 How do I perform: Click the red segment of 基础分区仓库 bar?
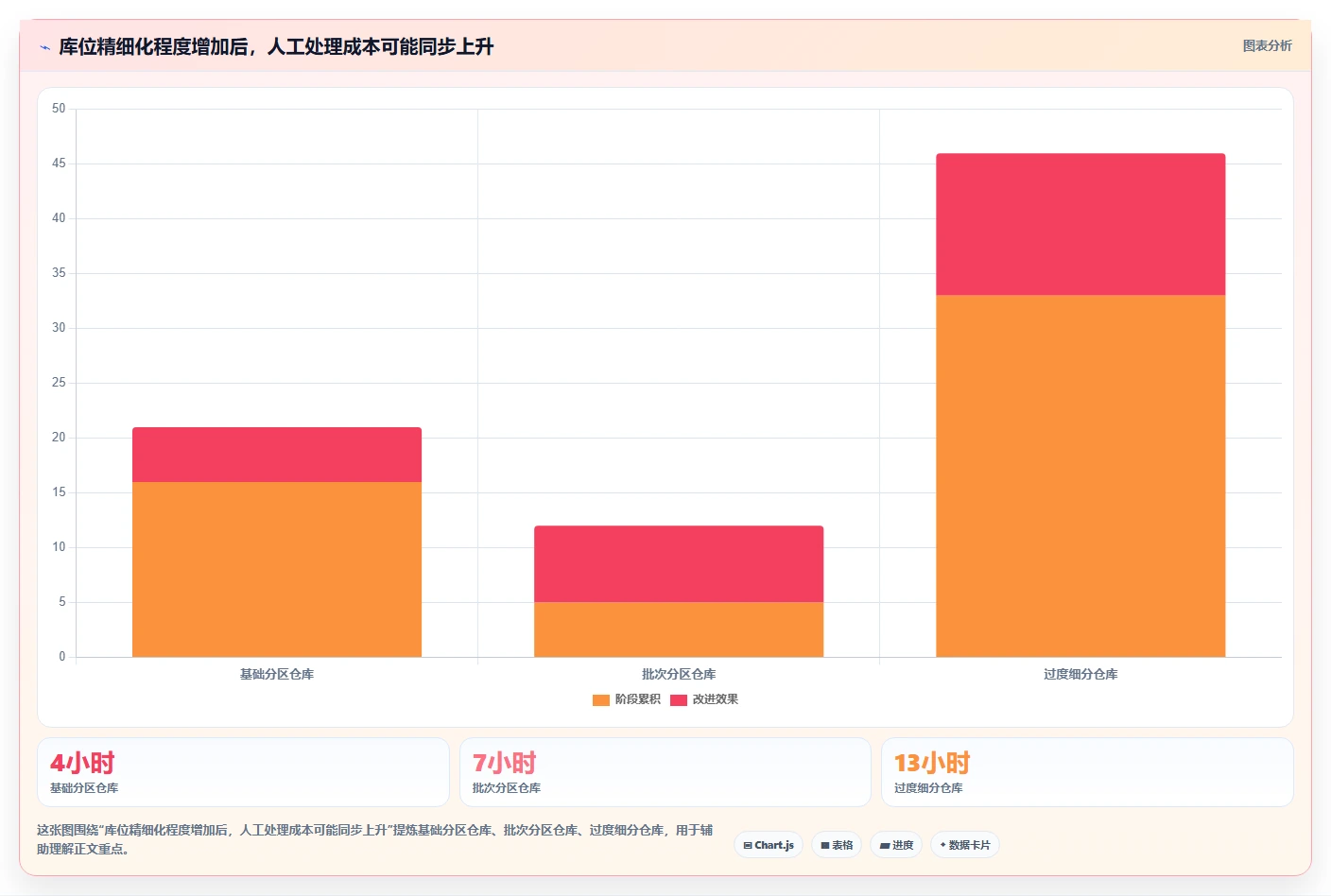coord(277,455)
